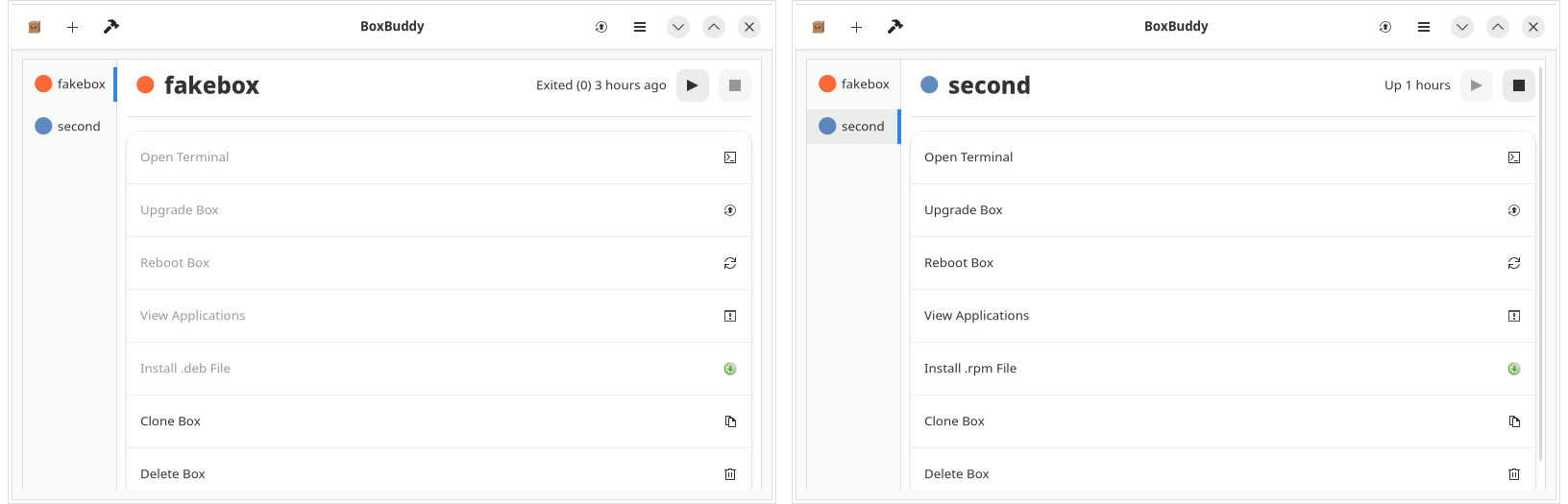
Task: Click applications icon in second box window
Action: click(1514, 316)
